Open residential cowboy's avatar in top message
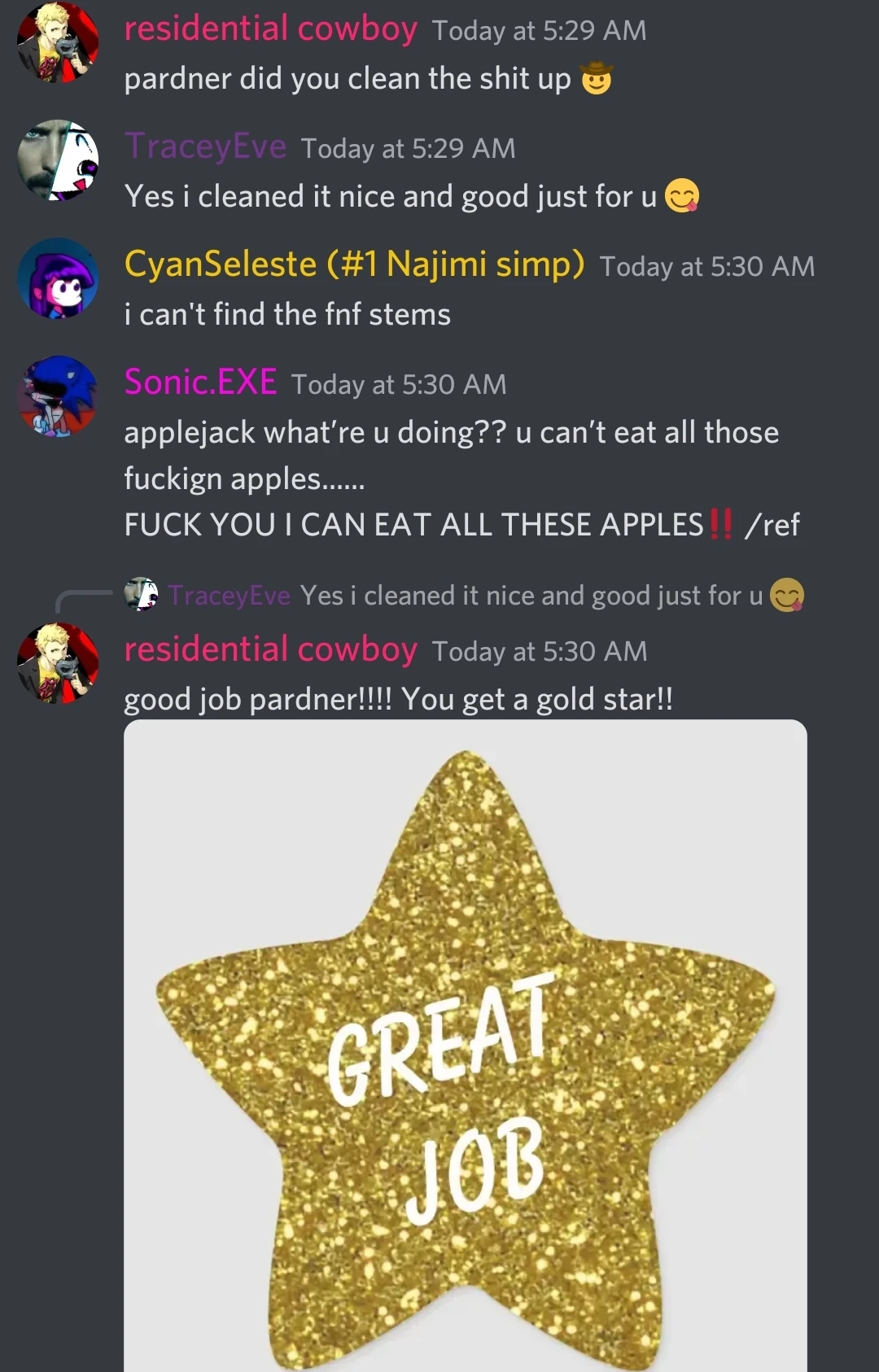This screenshot has width=879, height=1372. point(58,42)
